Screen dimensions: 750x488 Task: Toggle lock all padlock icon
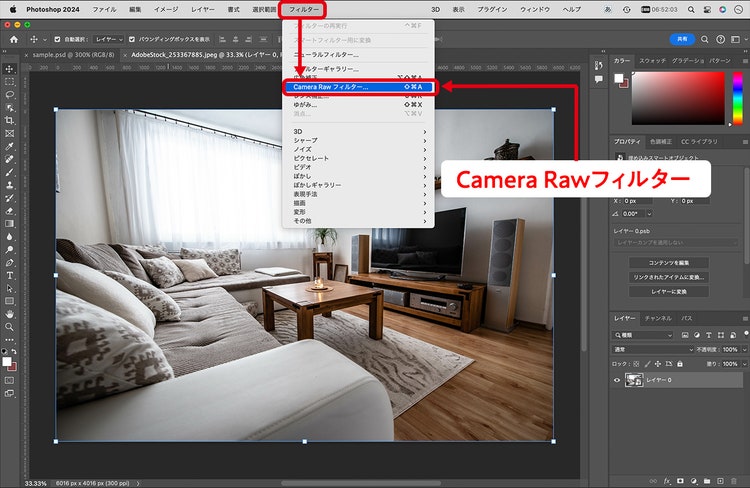pyautogui.click(x=680, y=364)
